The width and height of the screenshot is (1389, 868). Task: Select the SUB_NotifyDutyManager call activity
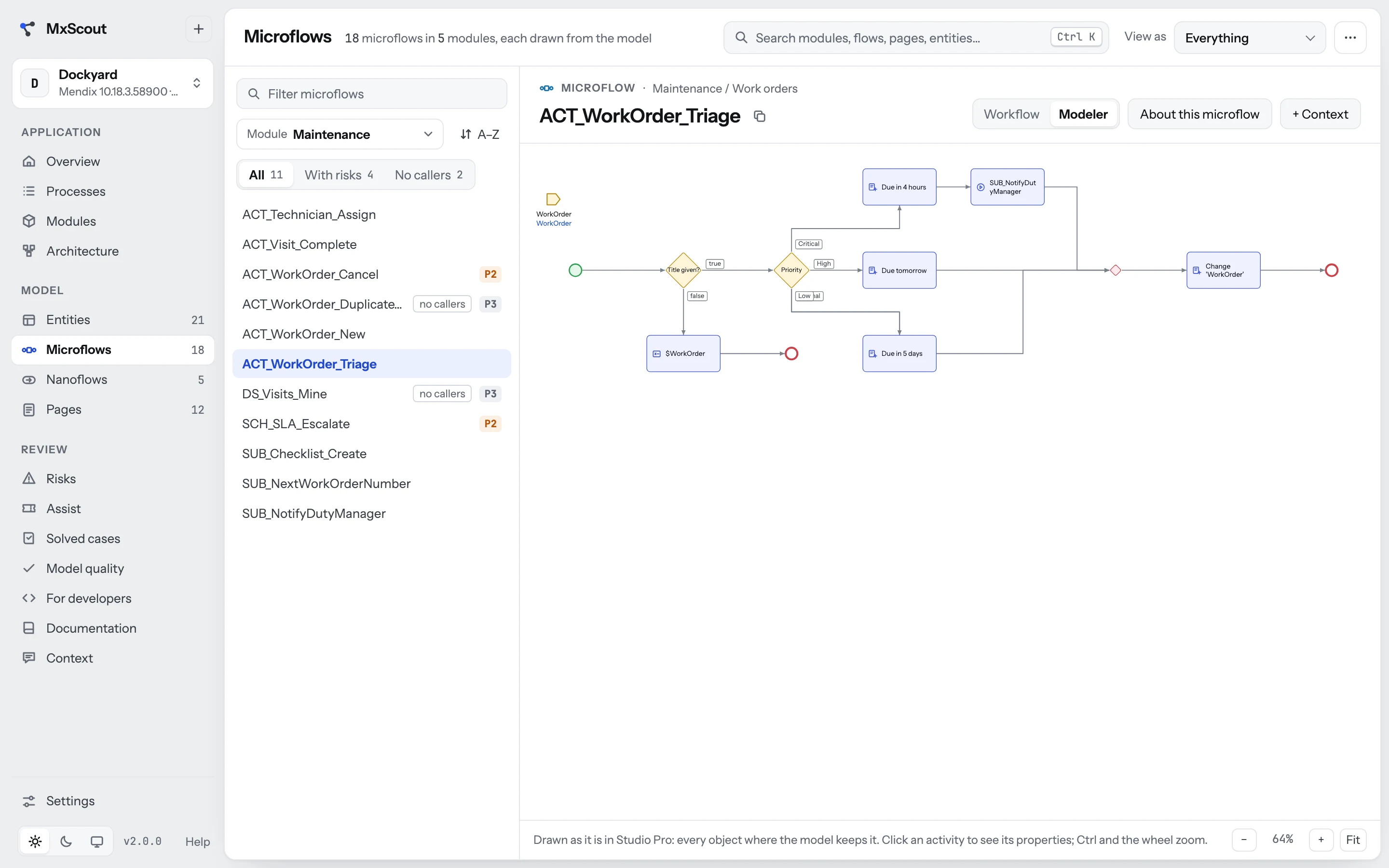[x=1008, y=187]
